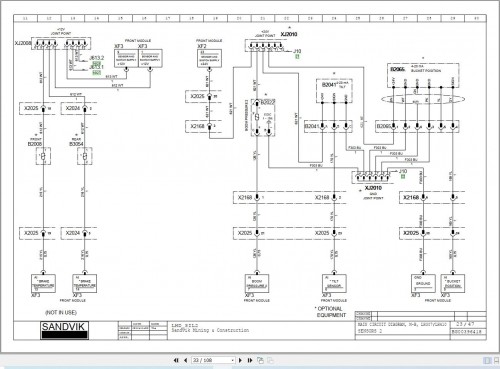Click the J613.2 reference label
The image size is (500, 369).
(x=97, y=58)
